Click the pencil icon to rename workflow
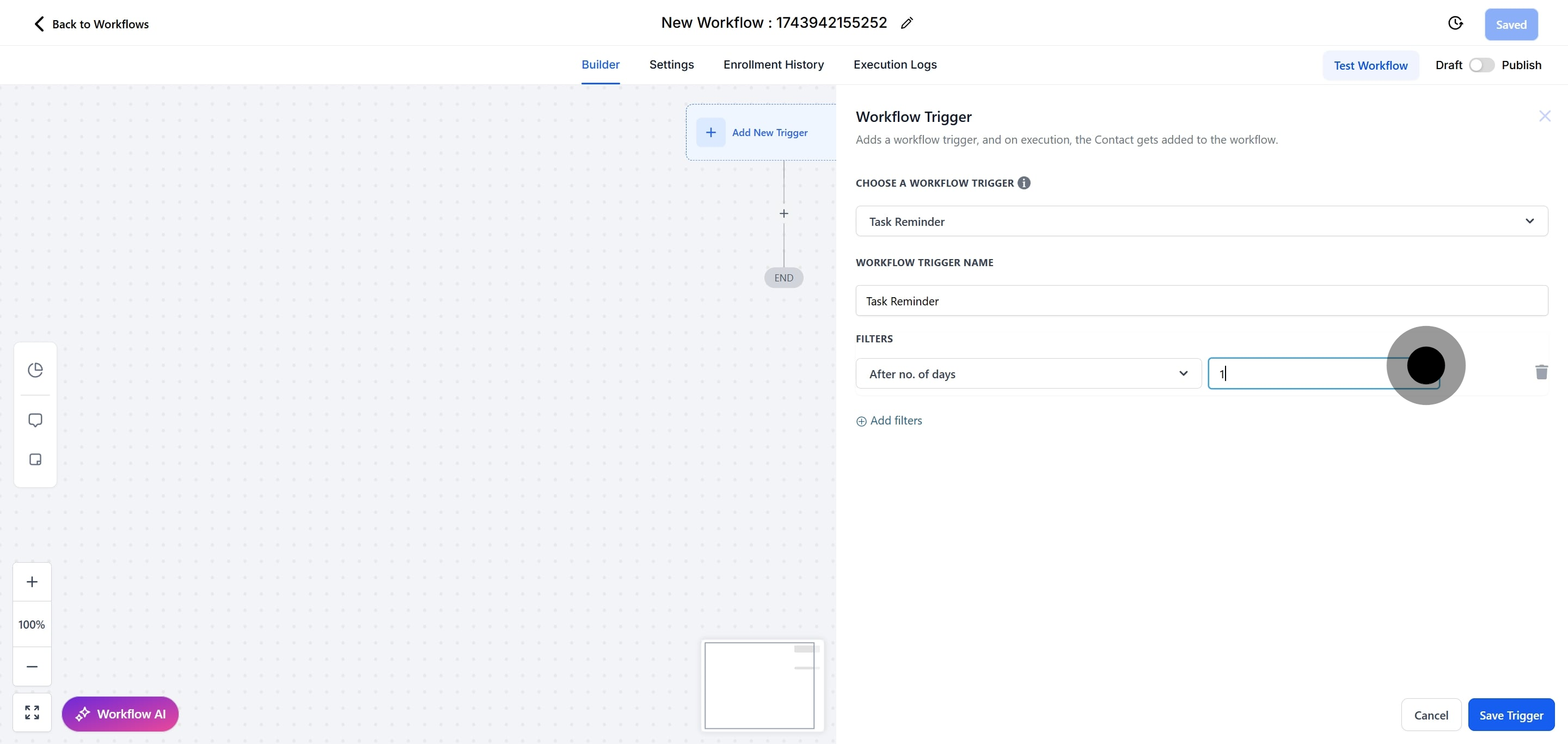 click(x=906, y=23)
